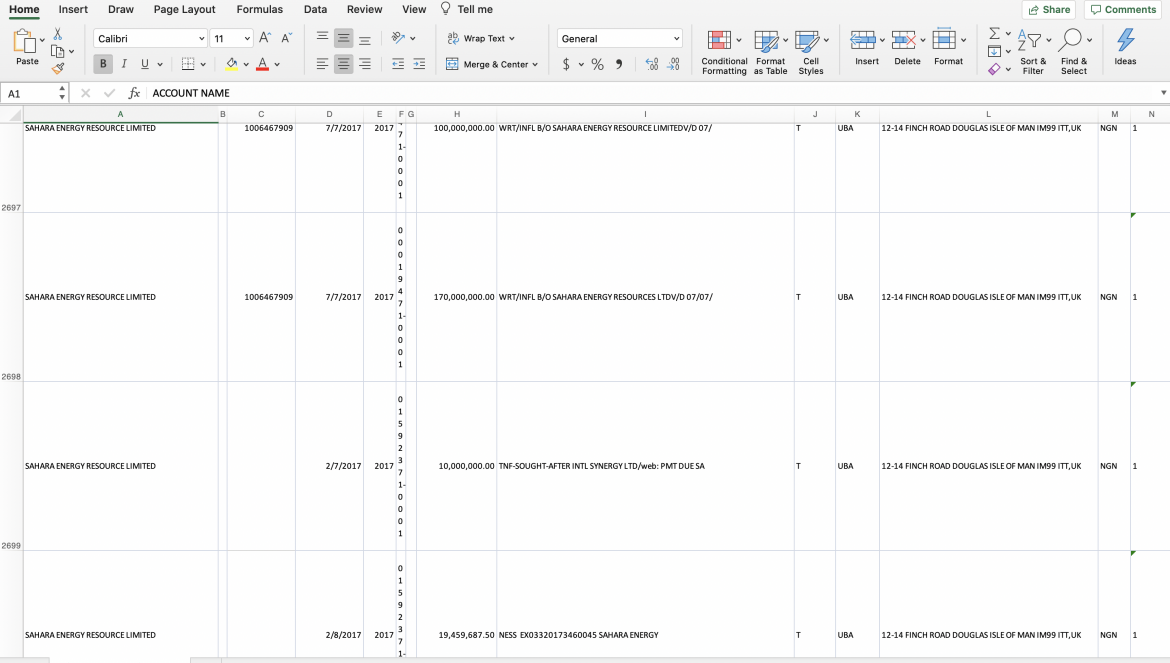Decrease decimal places icon
Screen dimensions: 1170x663
[x=673, y=64]
